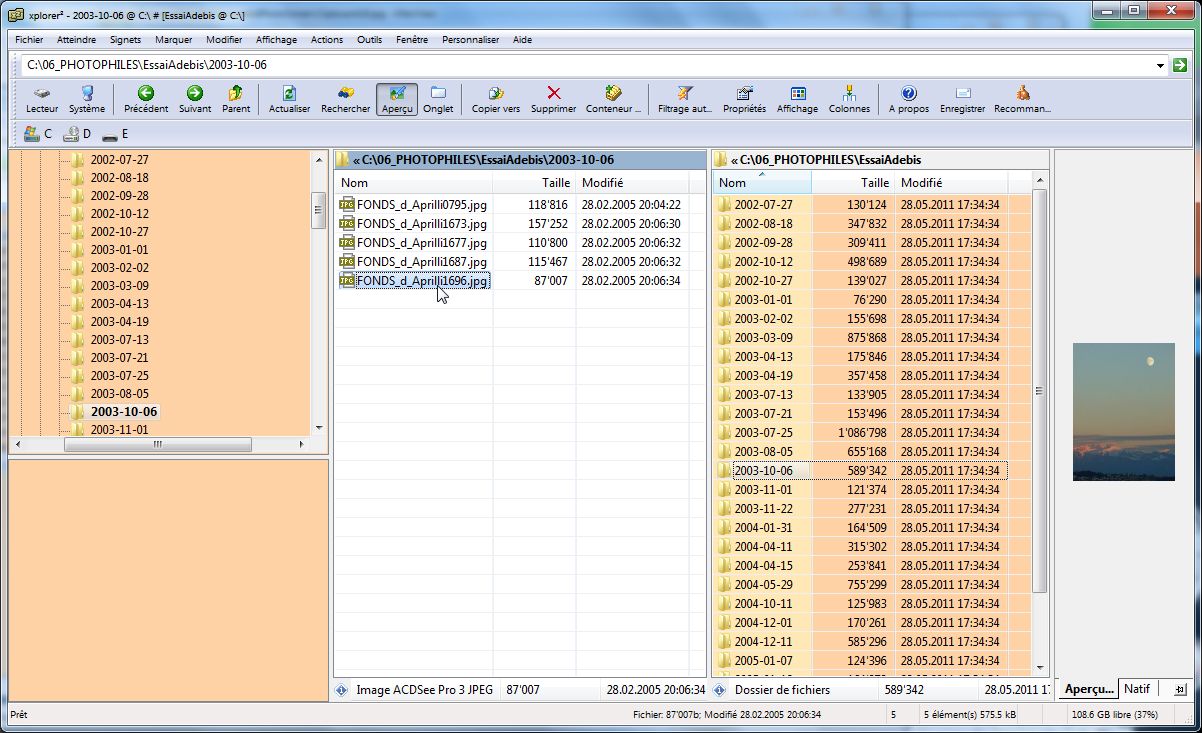Open the Signets menu

pyautogui.click(x=125, y=40)
